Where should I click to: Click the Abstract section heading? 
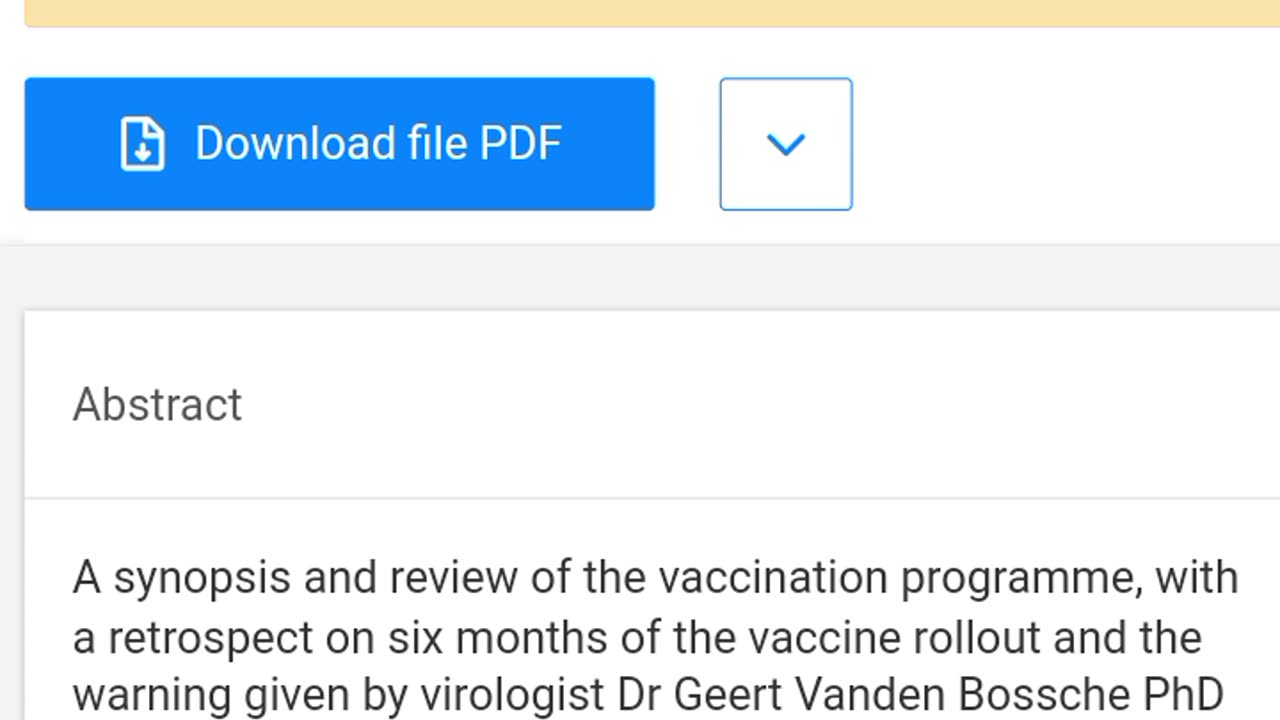pos(157,405)
